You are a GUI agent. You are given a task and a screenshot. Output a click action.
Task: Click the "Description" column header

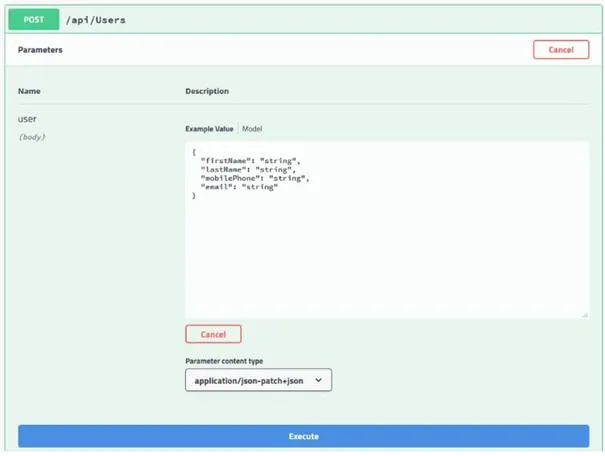click(x=207, y=91)
